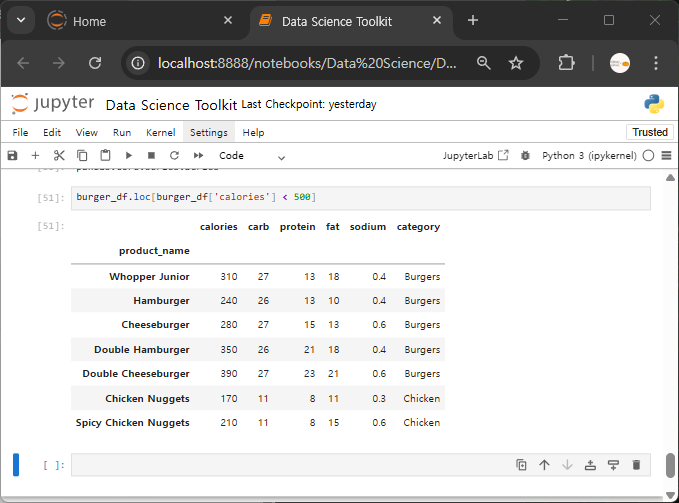Image resolution: width=679 pixels, height=503 pixels.
Task: Click the Python logo icon in the header
Action: click(654, 104)
